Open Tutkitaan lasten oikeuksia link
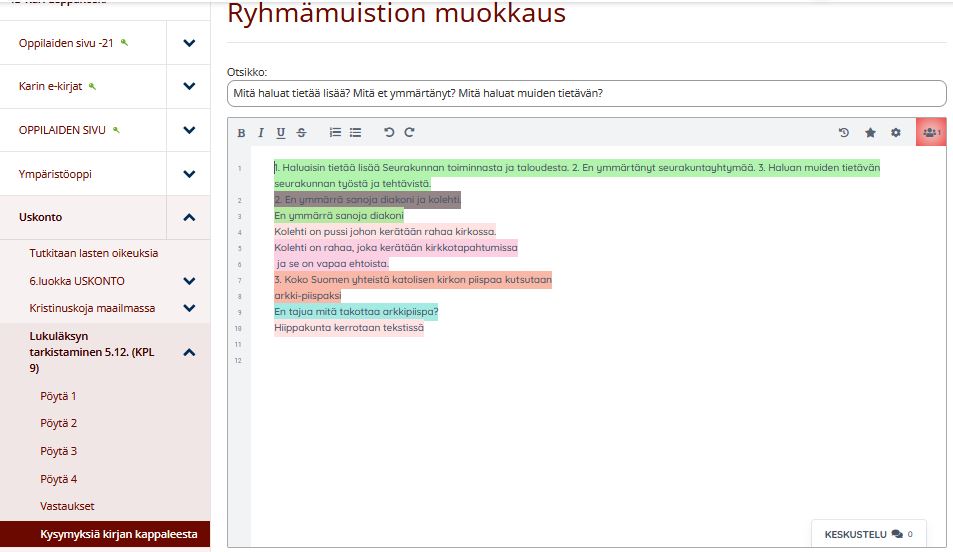 tap(94, 253)
